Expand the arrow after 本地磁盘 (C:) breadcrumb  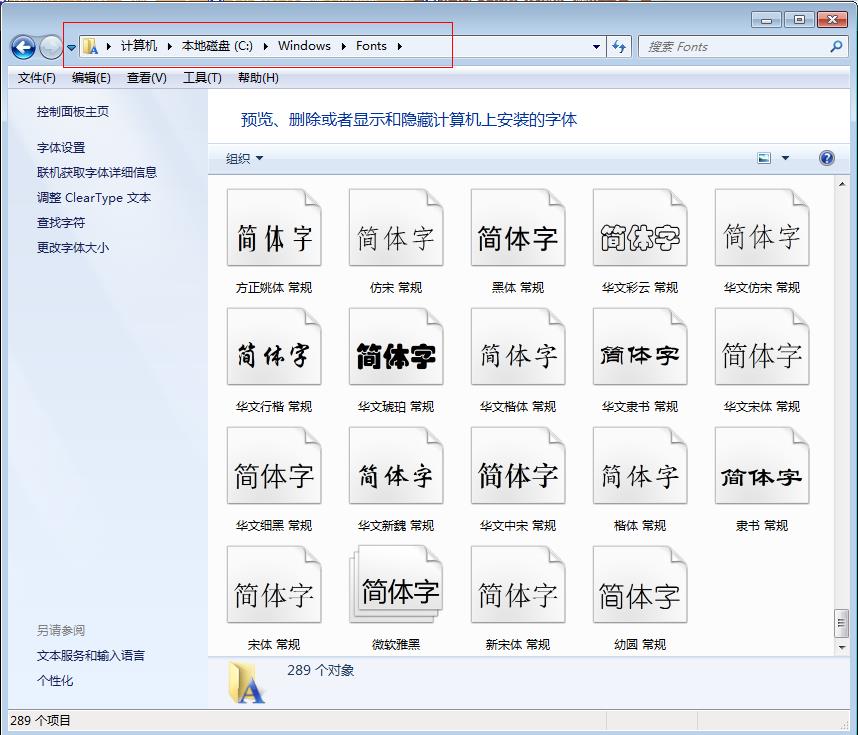point(265,47)
